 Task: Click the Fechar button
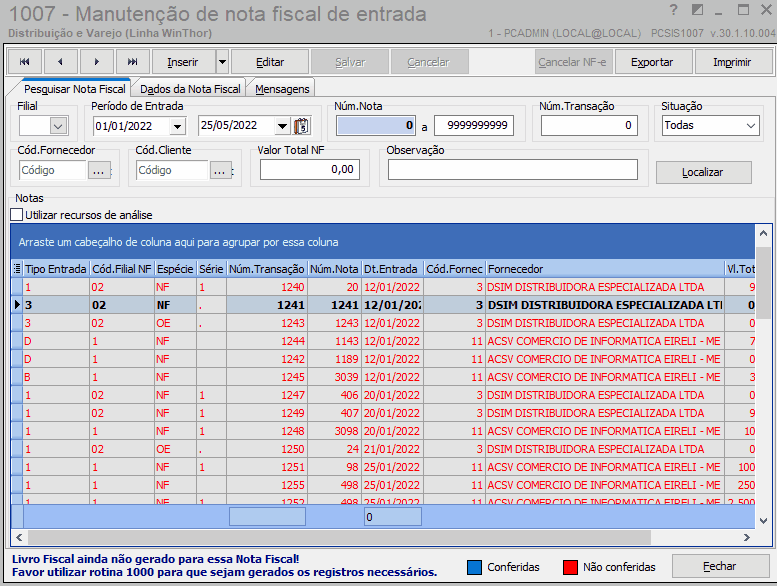[x=720, y=566]
